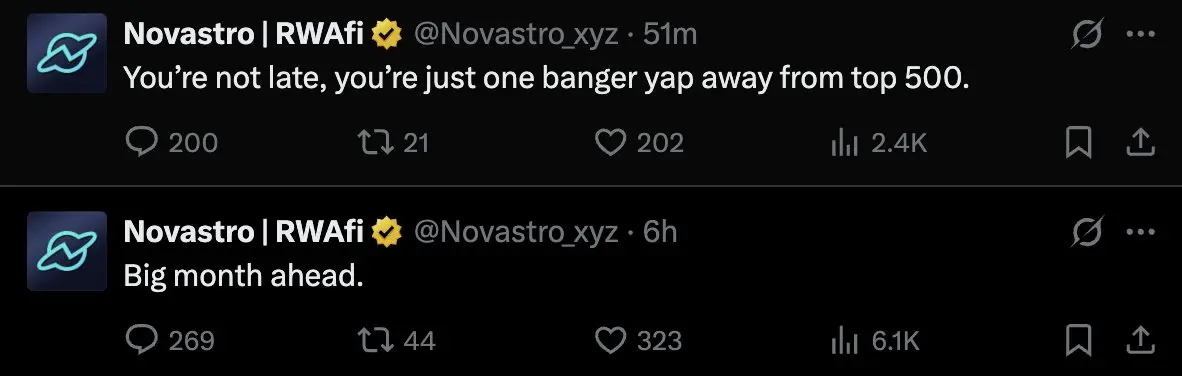
Task: Open @Novastro_xyz handle on 6h tweet
Action: (x=516, y=232)
